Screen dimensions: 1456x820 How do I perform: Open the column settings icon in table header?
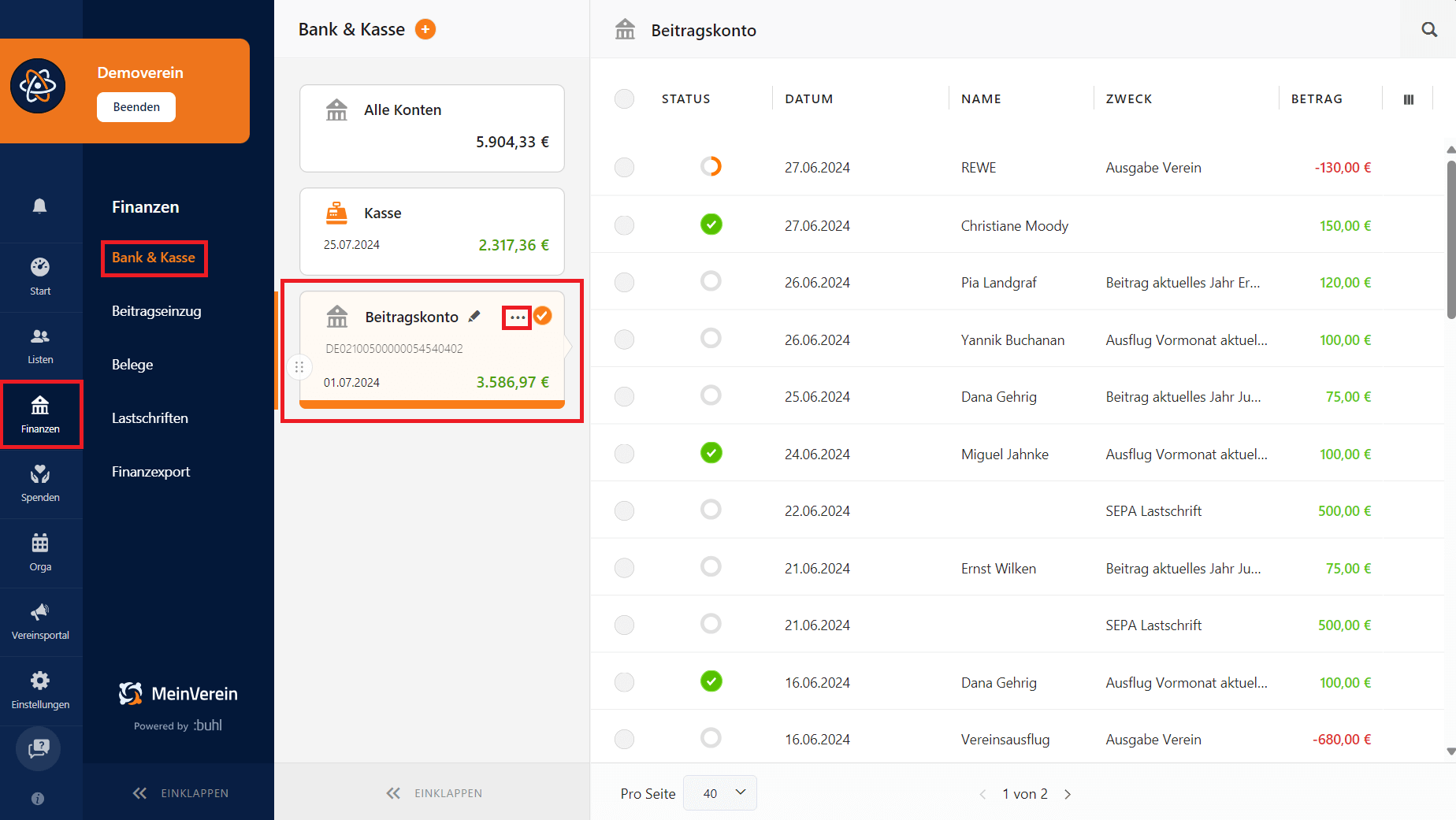point(1409,99)
